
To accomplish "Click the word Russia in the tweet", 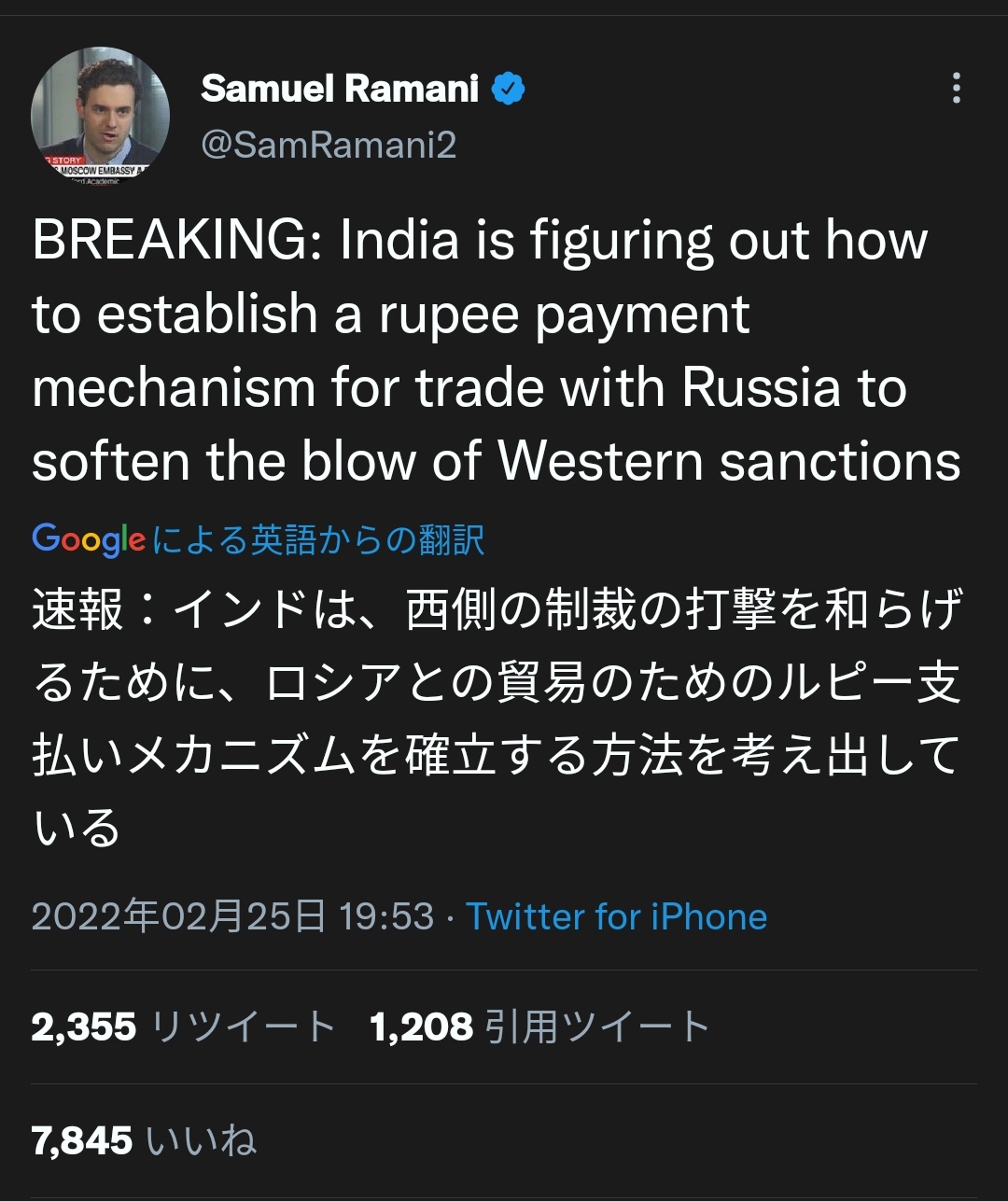I will click(x=762, y=387).
